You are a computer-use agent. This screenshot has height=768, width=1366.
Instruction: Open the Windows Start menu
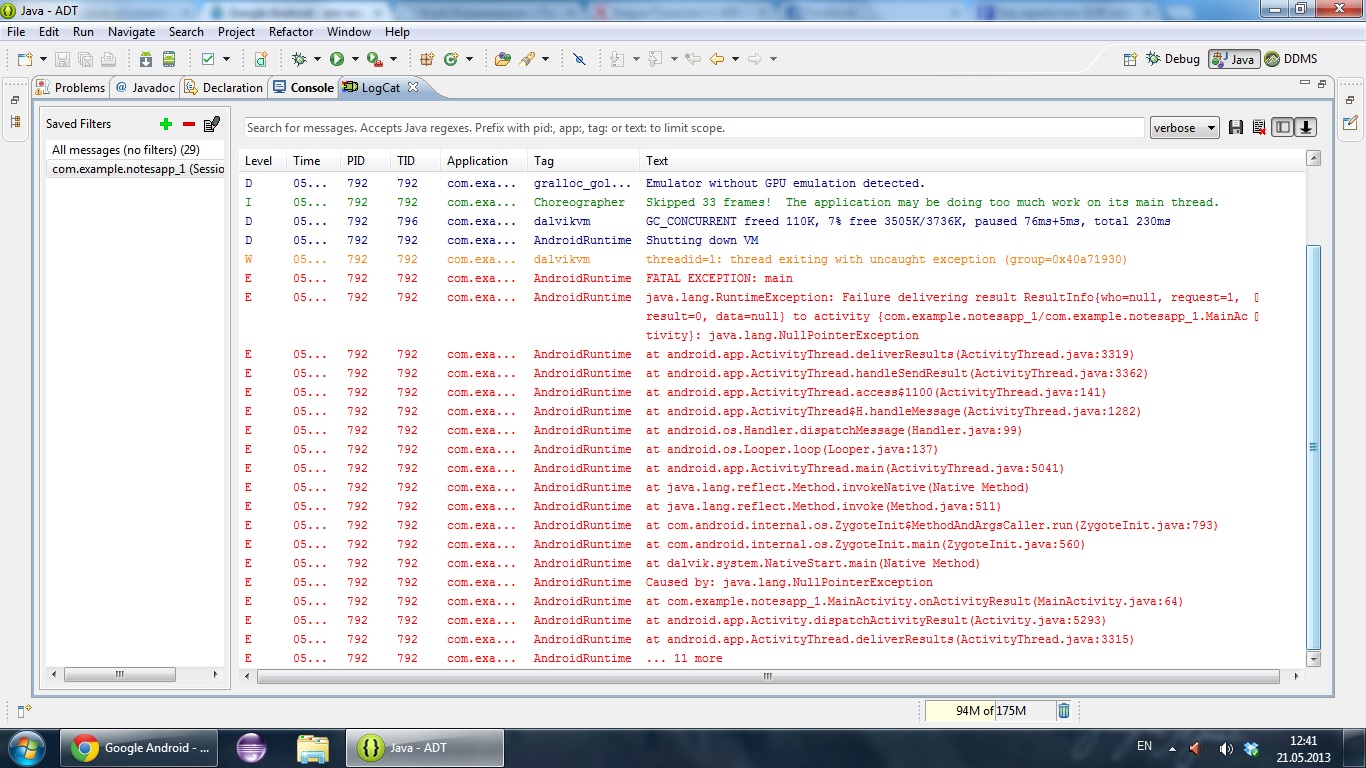[x=26, y=747]
